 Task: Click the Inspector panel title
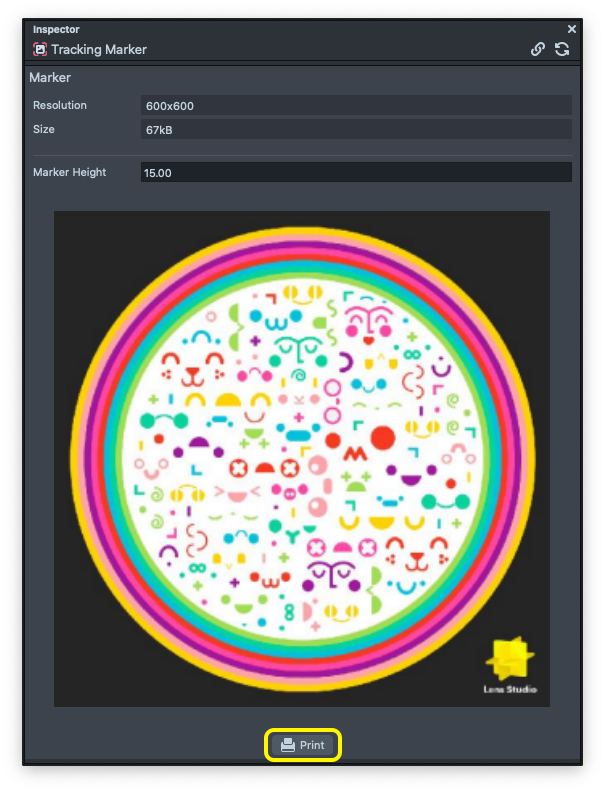coord(56,29)
